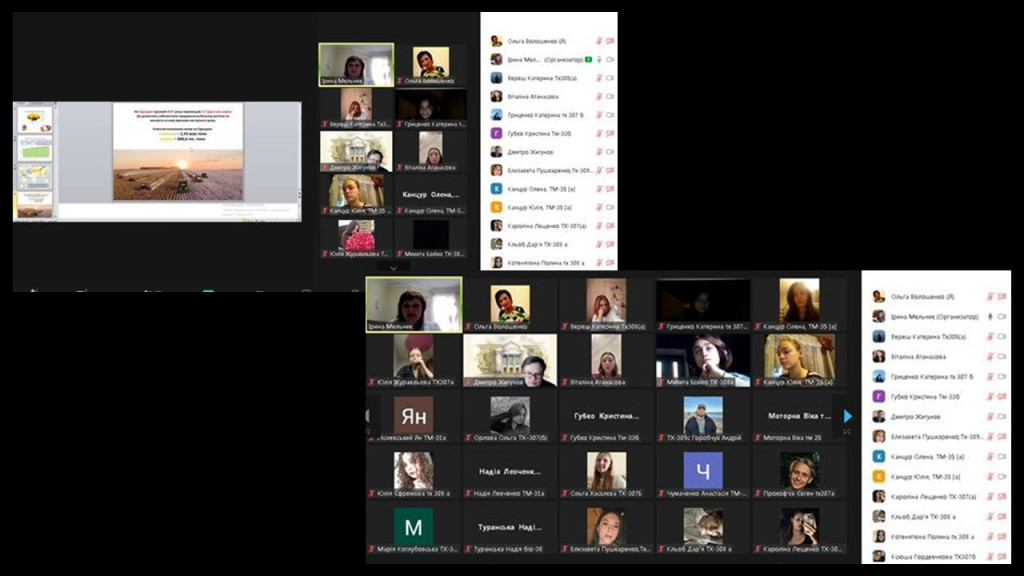Click next page arrow in lower gallery view
The height and width of the screenshot is (576, 1024).
pyautogui.click(x=848, y=416)
